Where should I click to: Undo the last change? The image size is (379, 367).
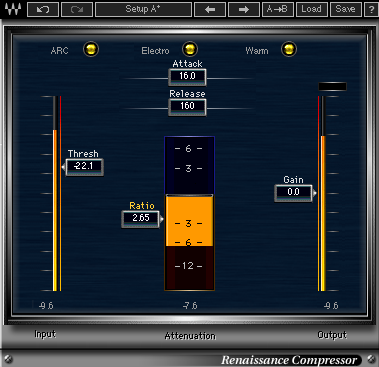pos(43,9)
